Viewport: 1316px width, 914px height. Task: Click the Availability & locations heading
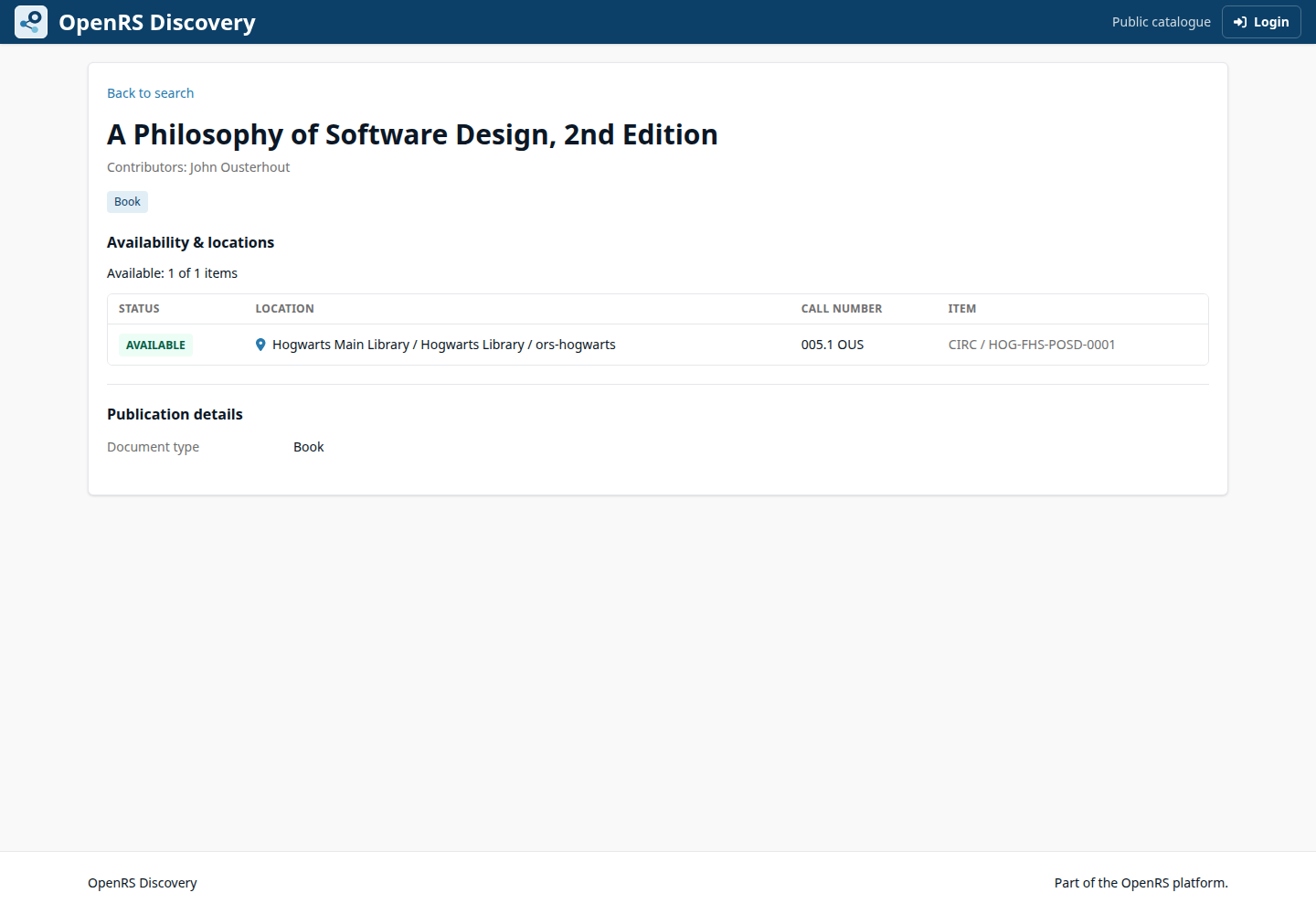point(190,242)
